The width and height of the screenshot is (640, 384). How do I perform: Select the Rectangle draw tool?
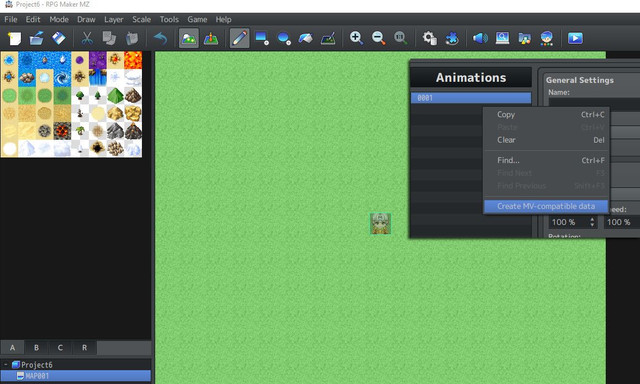coord(262,38)
